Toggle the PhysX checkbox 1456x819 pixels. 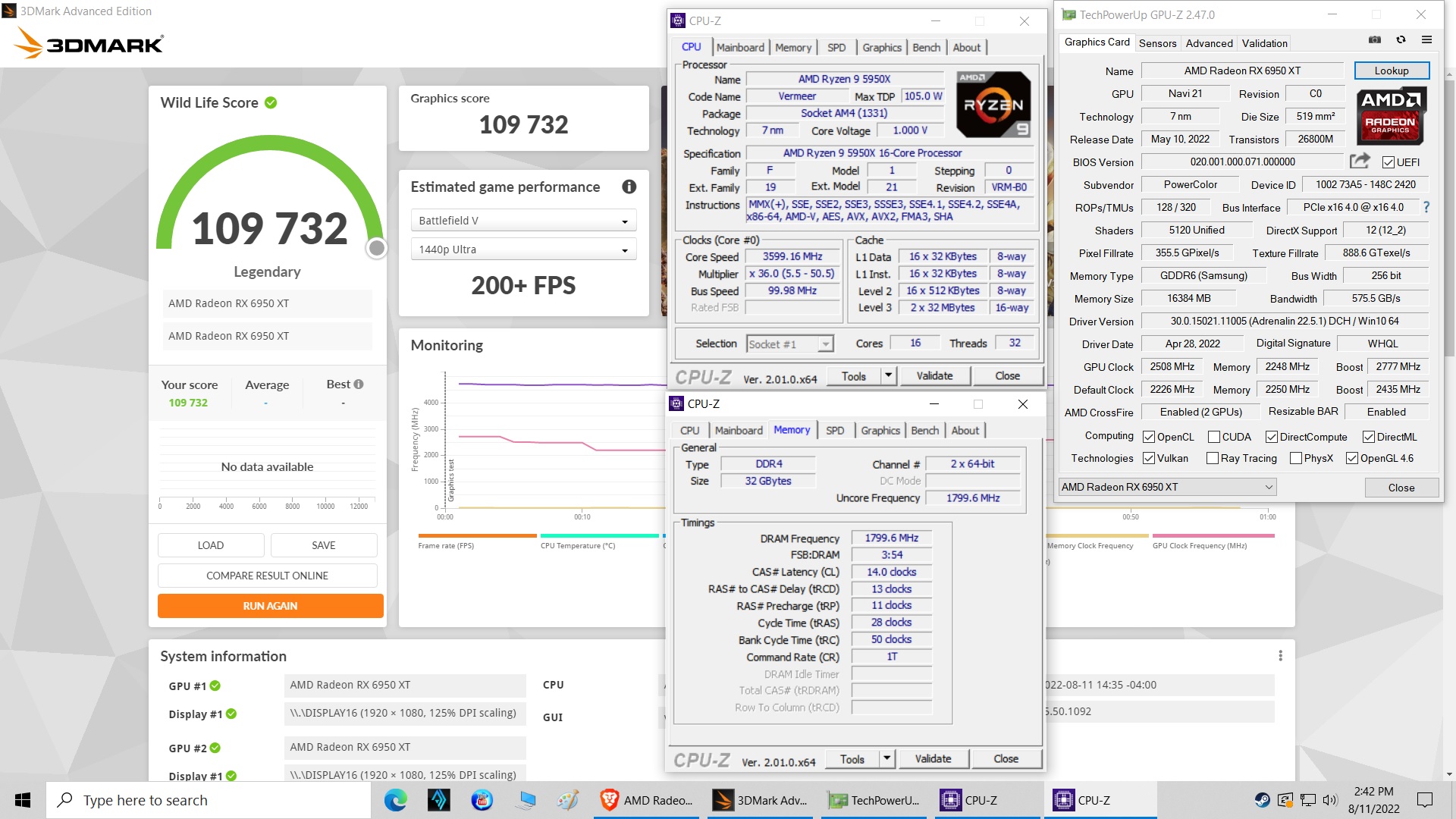[1296, 458]
